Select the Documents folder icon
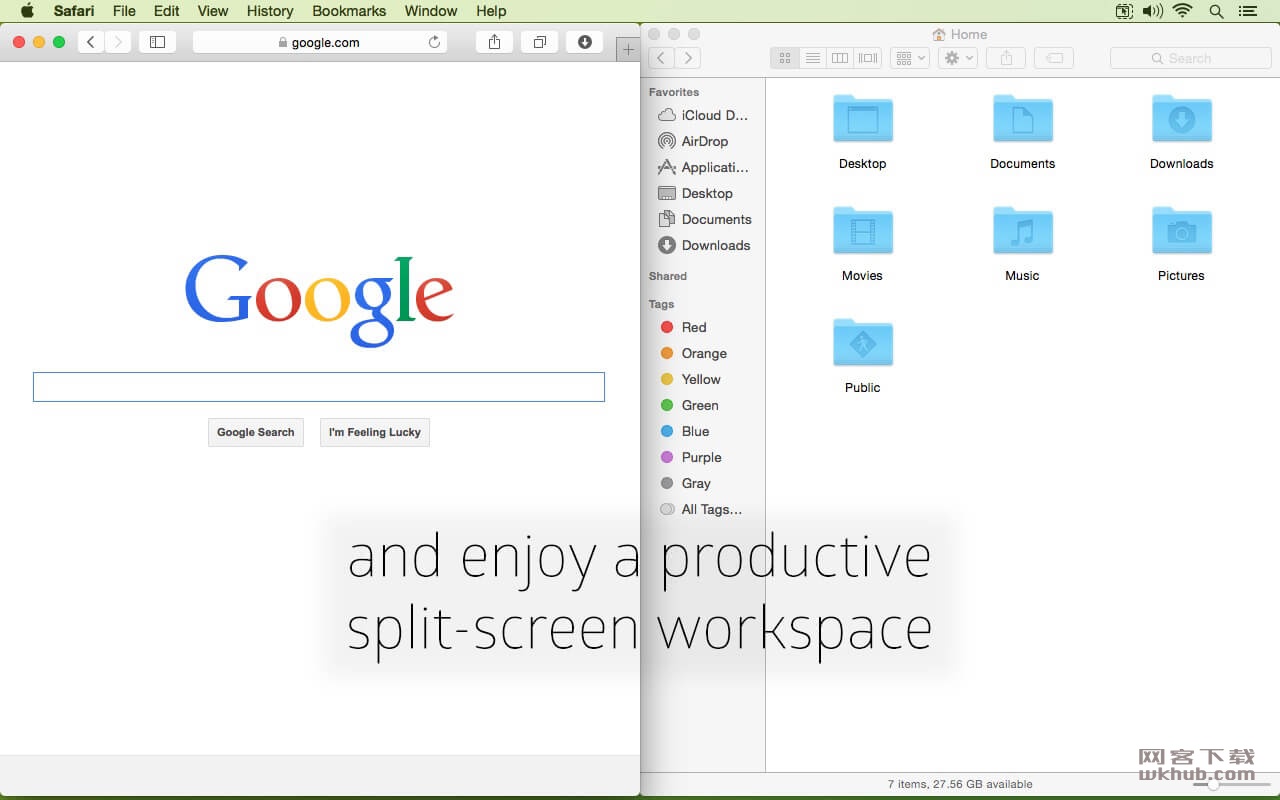1280x800 pixels. [1022, 119]
